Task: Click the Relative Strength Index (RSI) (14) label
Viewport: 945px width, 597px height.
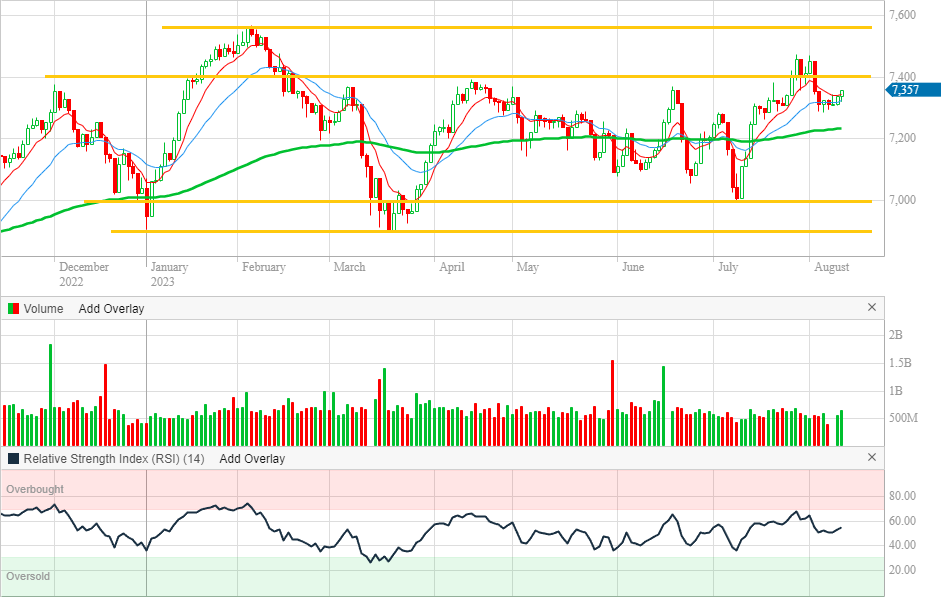Action: tap(114, 459)
